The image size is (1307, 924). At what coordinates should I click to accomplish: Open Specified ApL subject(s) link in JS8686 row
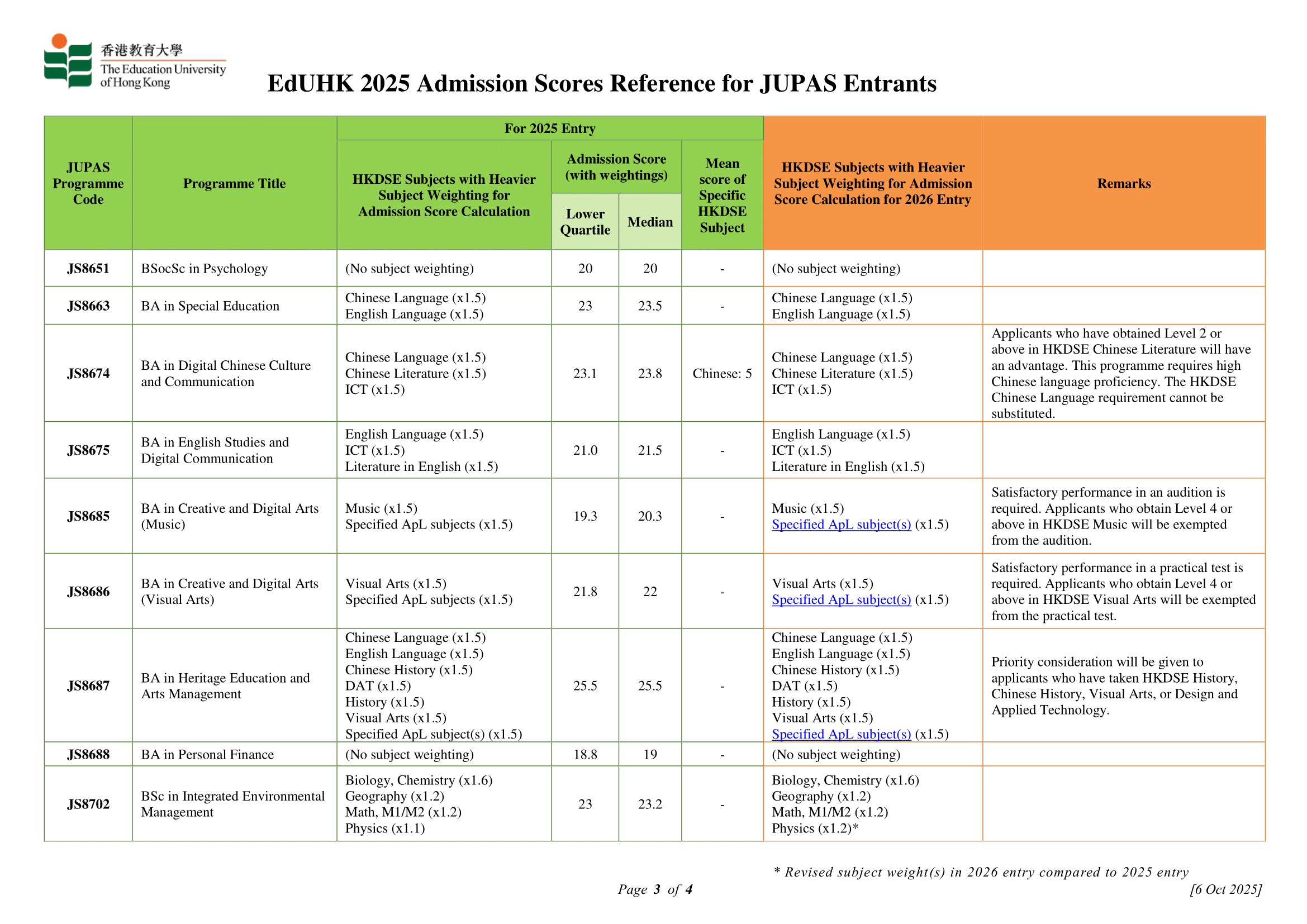click(x=842, y=599)
